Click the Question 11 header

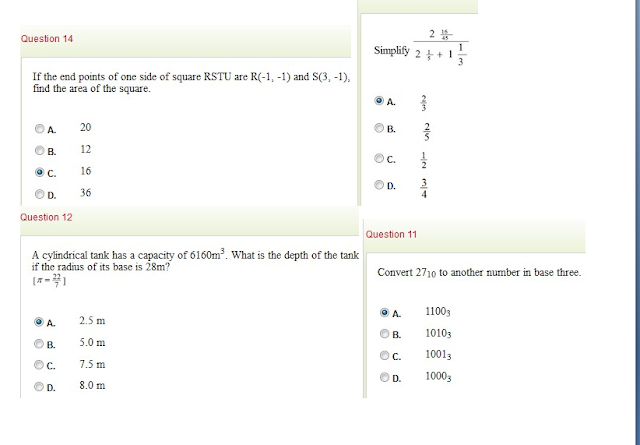[x=391, y=234]
